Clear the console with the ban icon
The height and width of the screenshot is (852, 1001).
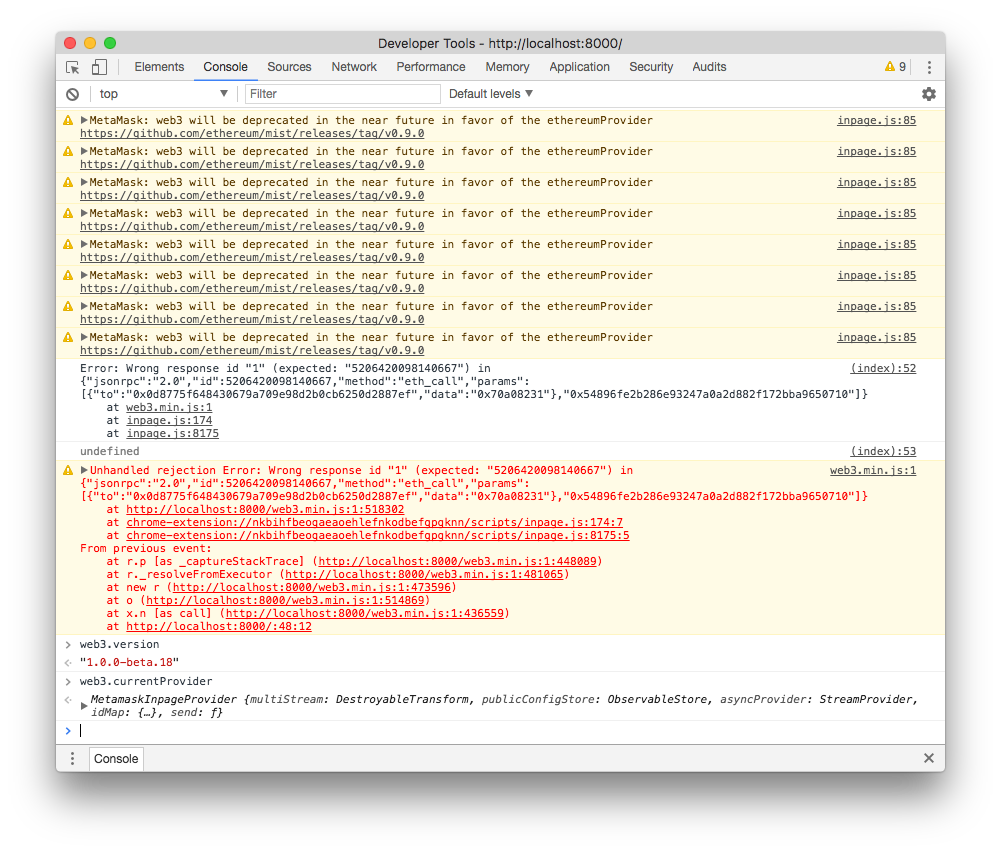73,94
